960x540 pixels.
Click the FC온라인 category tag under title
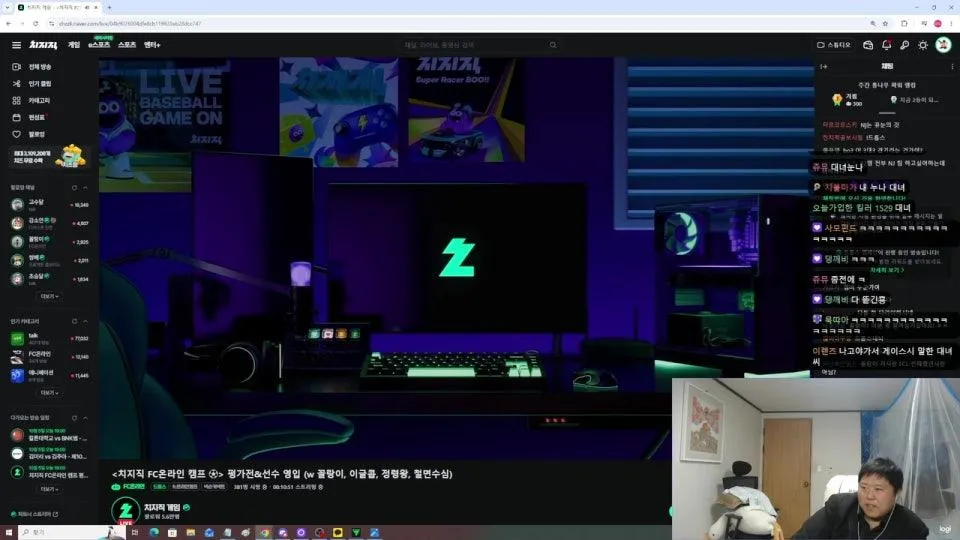(129, 487)
